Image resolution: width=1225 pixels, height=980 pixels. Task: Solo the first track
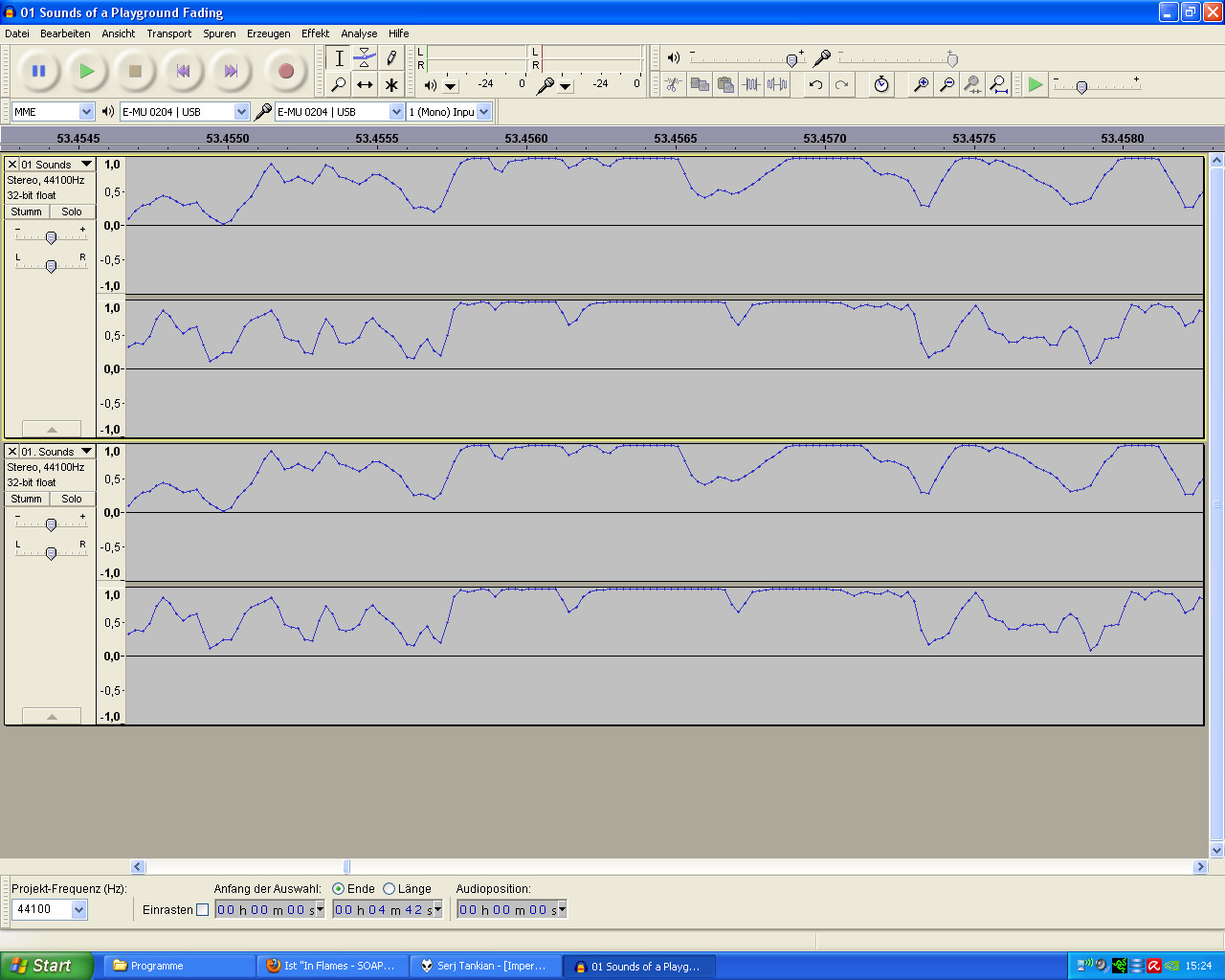click(72, 212)
